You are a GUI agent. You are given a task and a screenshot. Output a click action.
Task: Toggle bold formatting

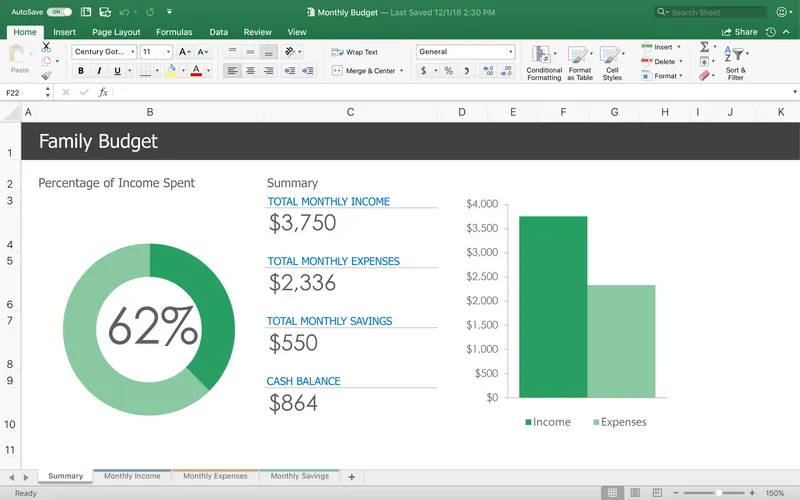81,71
